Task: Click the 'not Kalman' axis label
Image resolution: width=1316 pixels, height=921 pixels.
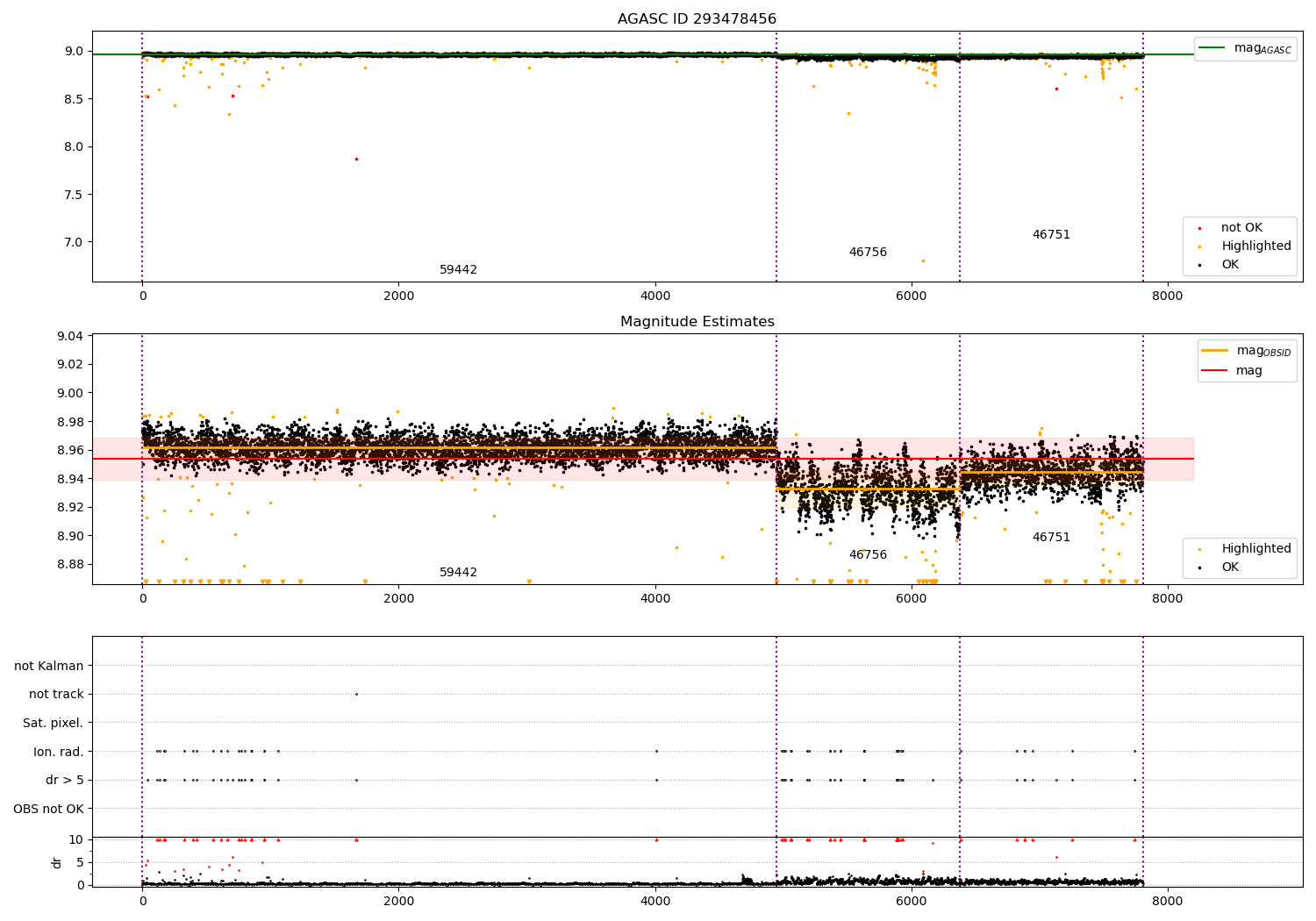Action: coord(49,666)
